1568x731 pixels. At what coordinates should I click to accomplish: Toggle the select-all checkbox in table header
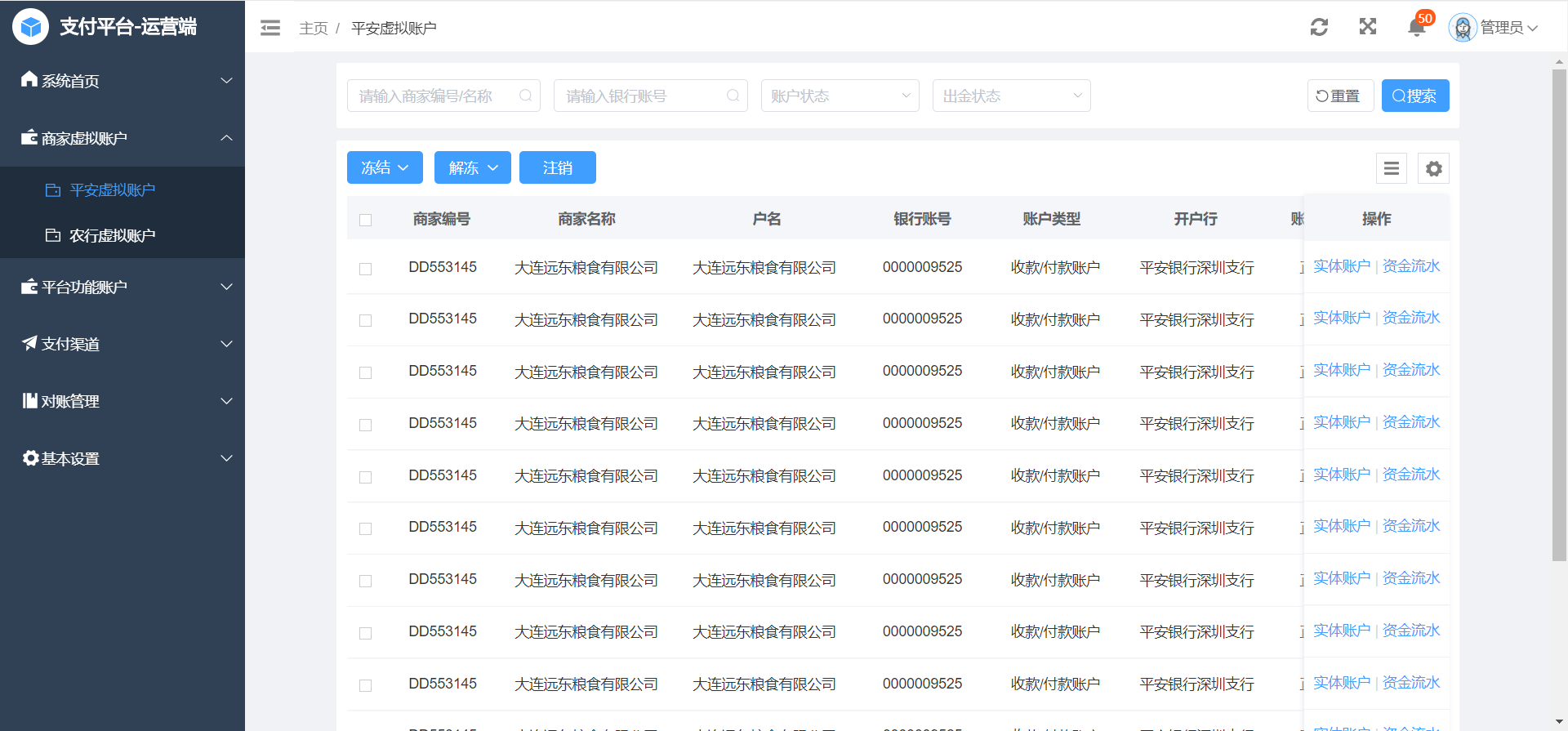coord(365,220)
